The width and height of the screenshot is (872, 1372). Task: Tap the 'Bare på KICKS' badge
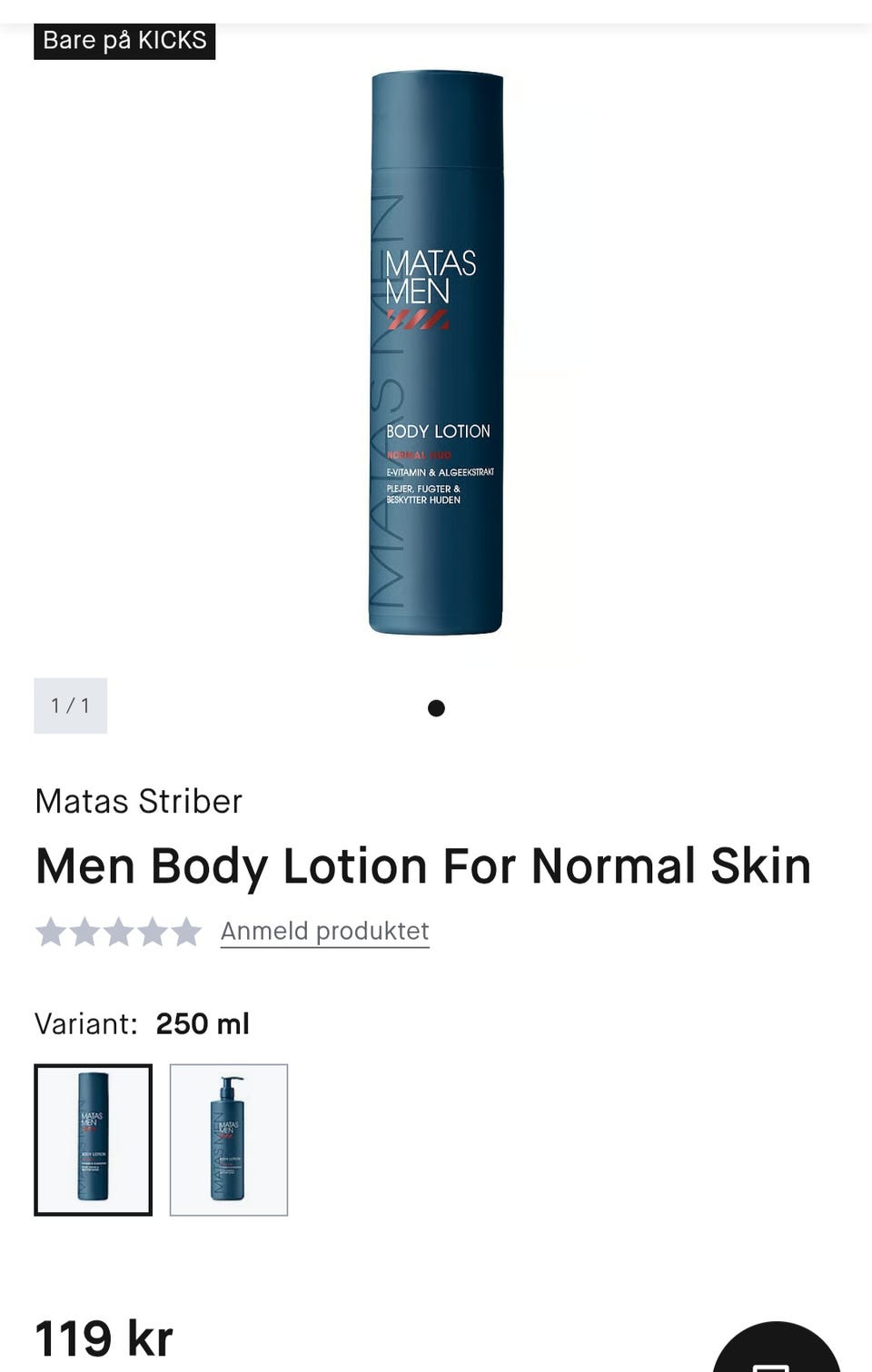point(124,40)
